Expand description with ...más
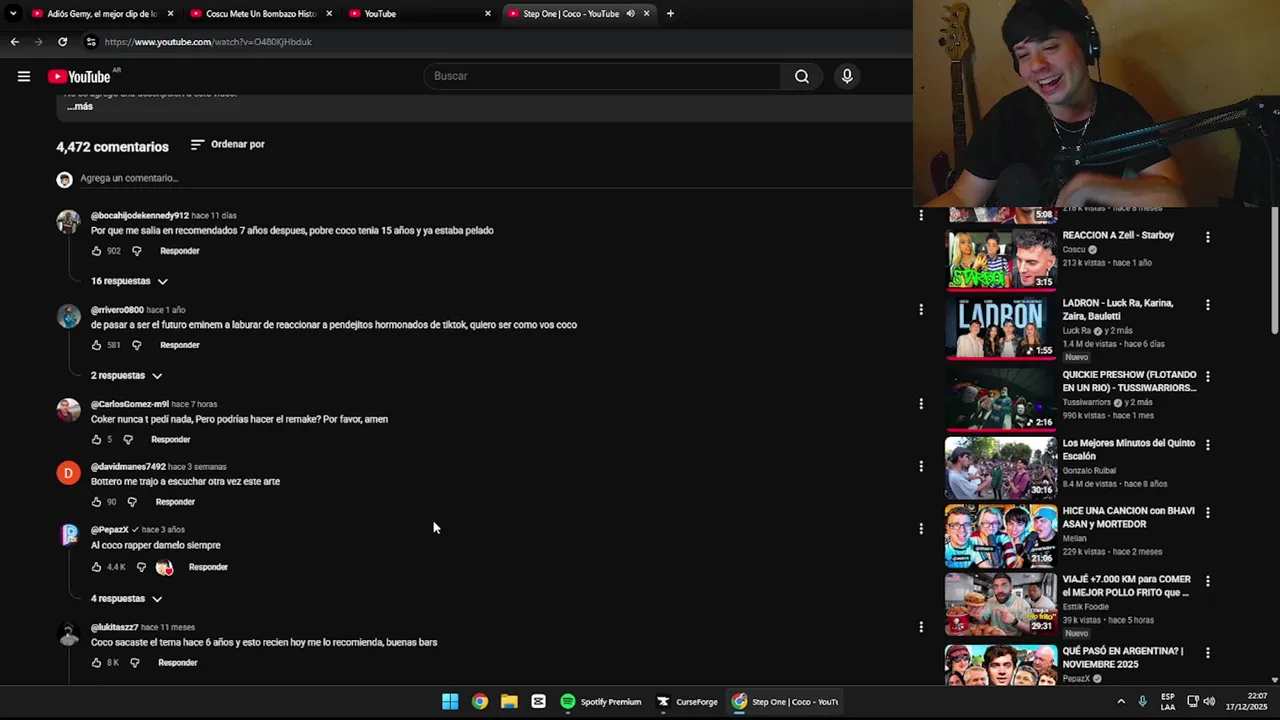The image size is (1280, 720). (x=80, y=107)
